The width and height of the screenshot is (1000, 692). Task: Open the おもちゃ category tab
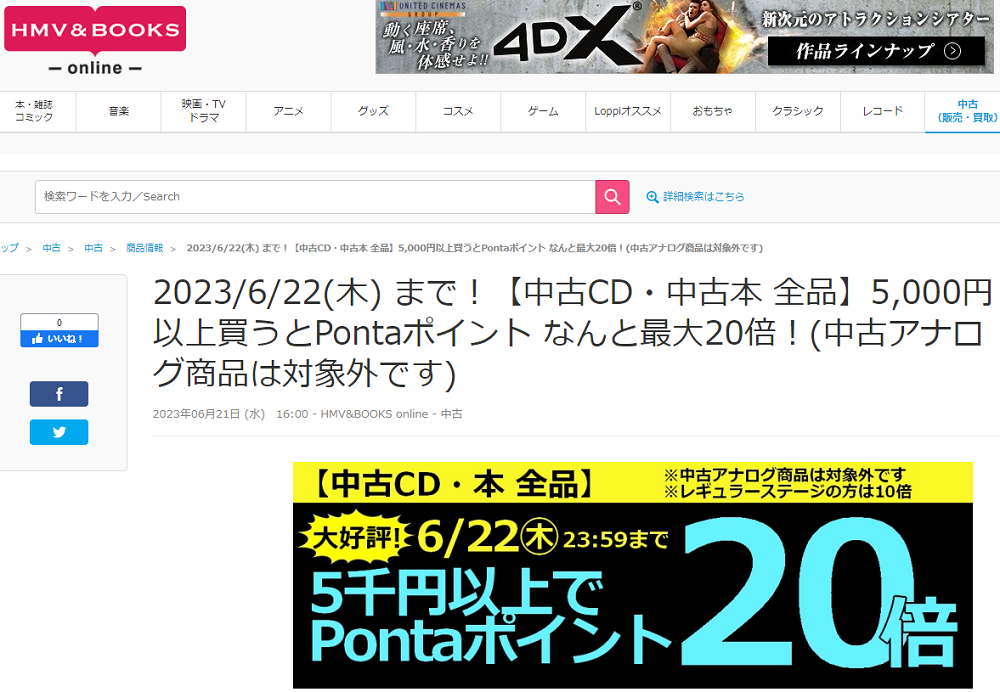click(713, 111)
